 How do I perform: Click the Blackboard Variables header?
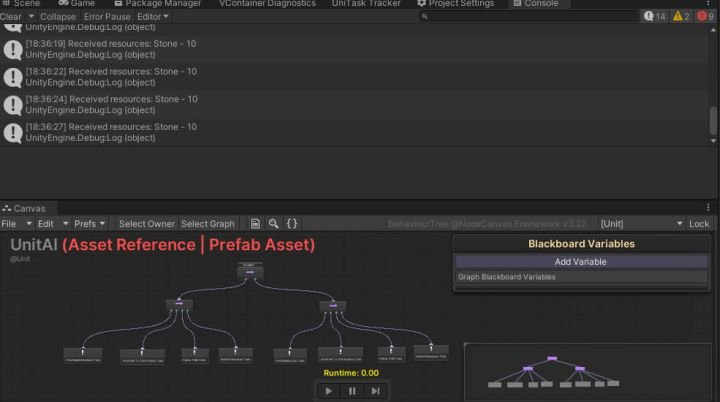(581, 244)
